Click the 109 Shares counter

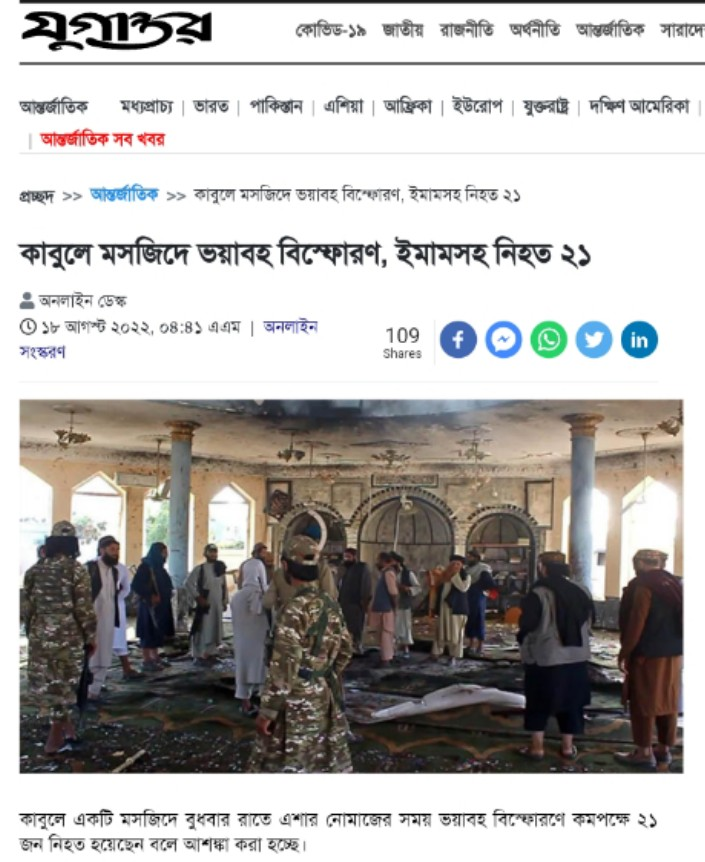[403, 342]
